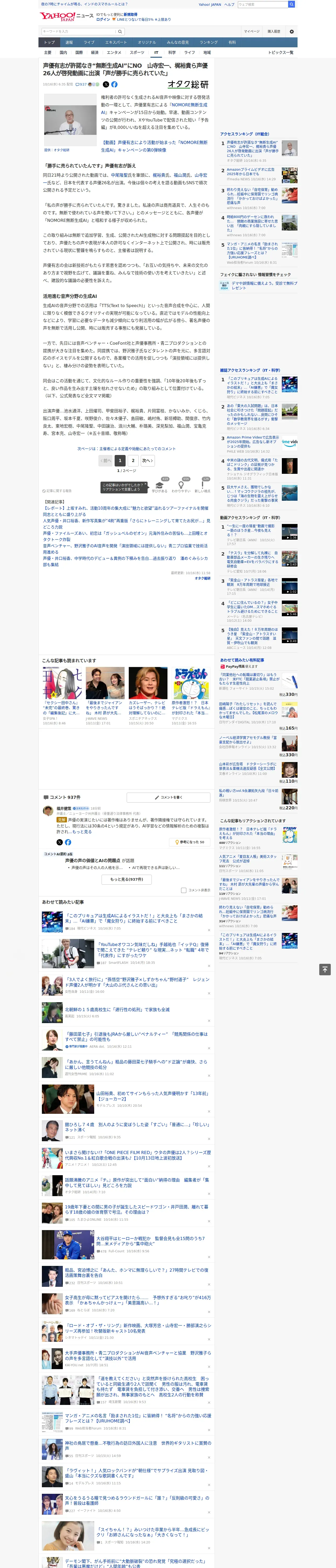Share the article on X from the headline row
336x1568 pixels.
point(106,85)
